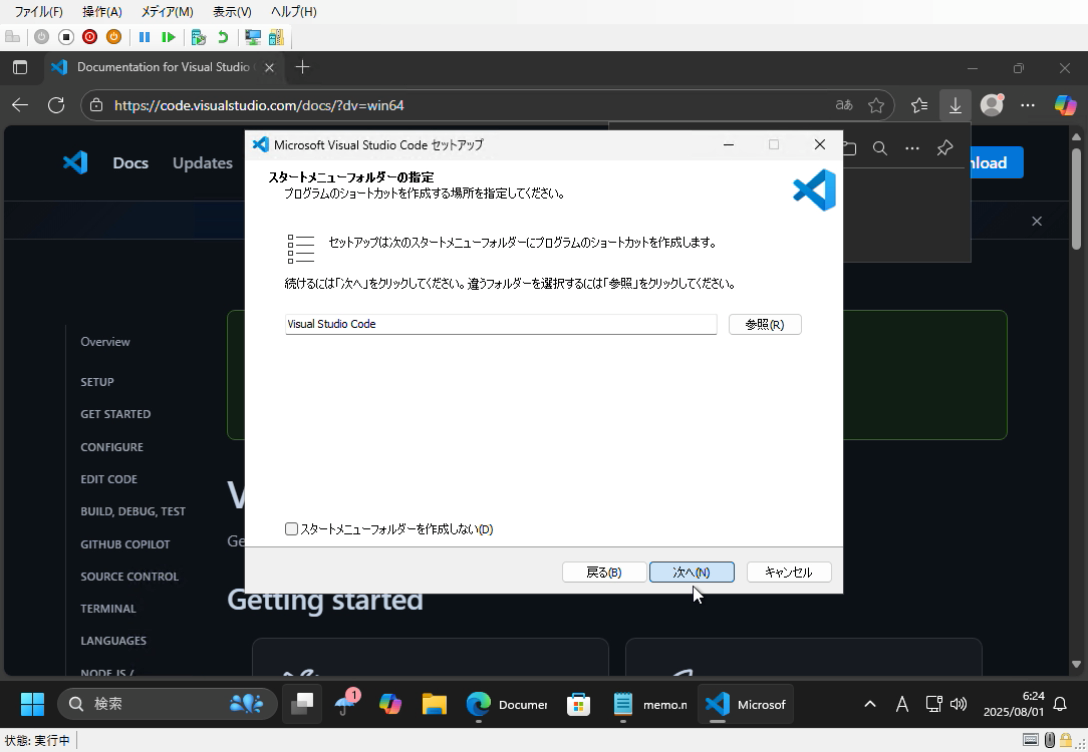Click the Edge address bar URL
The width and height of the screenshot is (1088, 752).
click(x=259, y=105)
